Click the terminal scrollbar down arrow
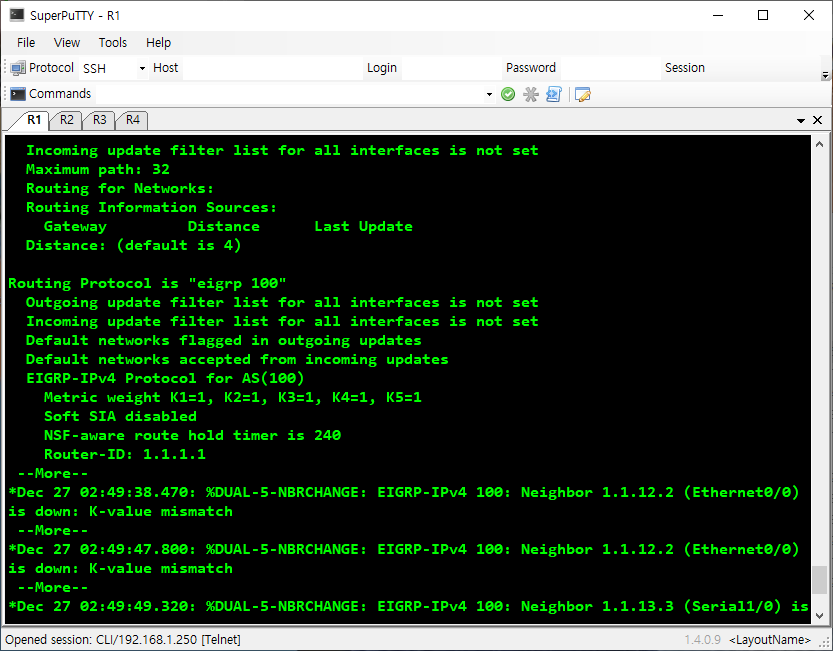This screenshot has width=833, height=651. point(819,615)
